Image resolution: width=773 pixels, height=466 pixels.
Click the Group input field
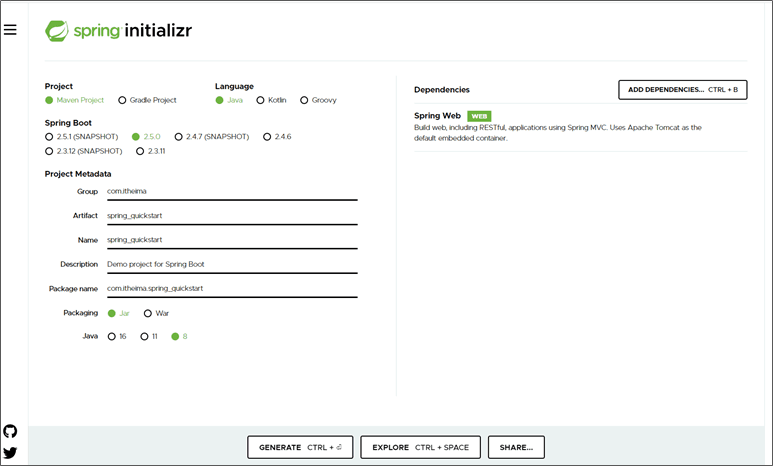(x=232, y=192)
